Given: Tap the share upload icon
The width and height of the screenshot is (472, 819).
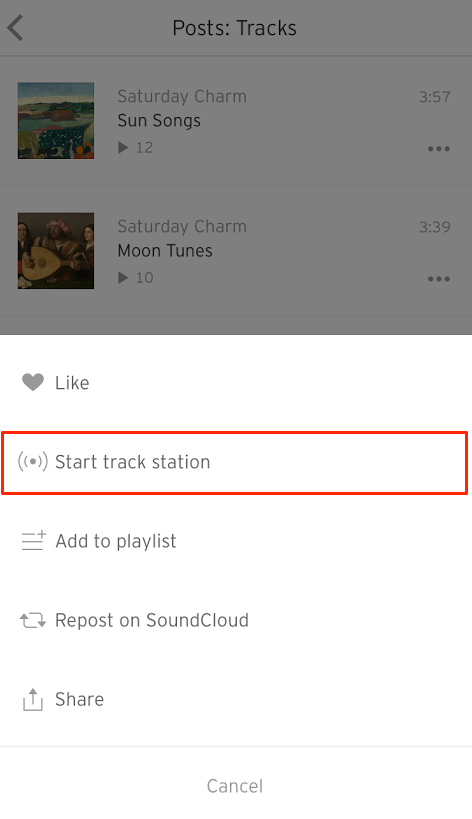Looking at the screenshot, I should 33,699.
